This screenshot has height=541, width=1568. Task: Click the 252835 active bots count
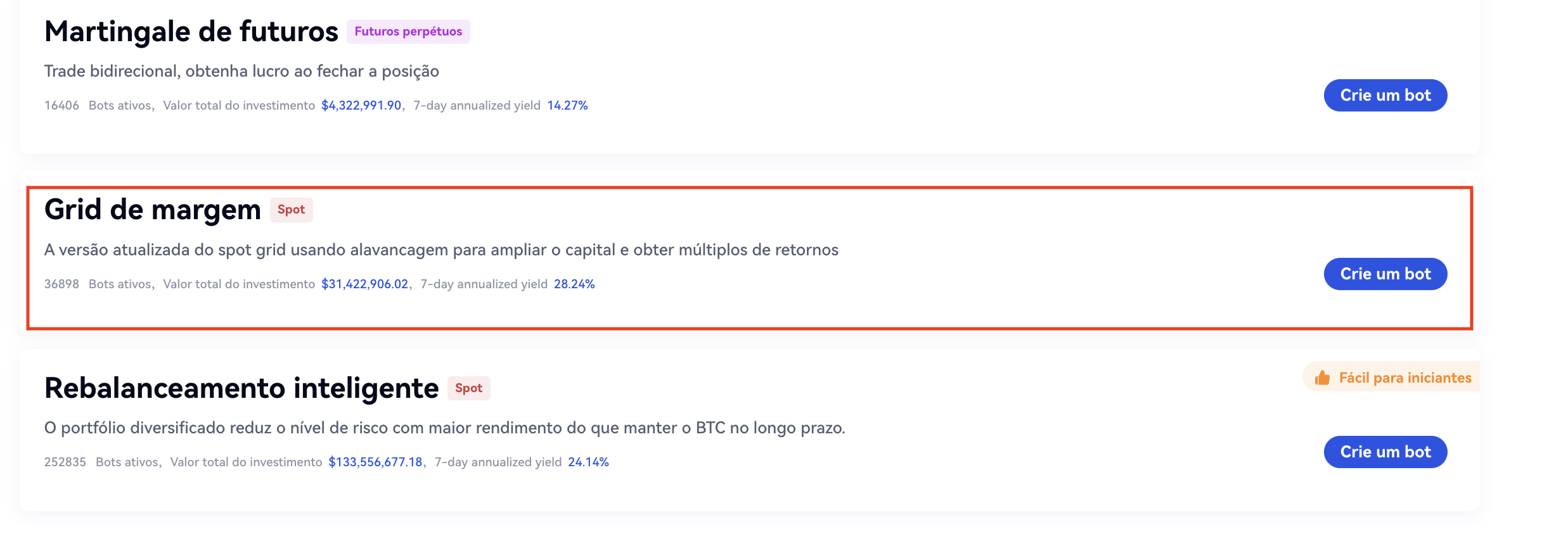tap(65, 462)
